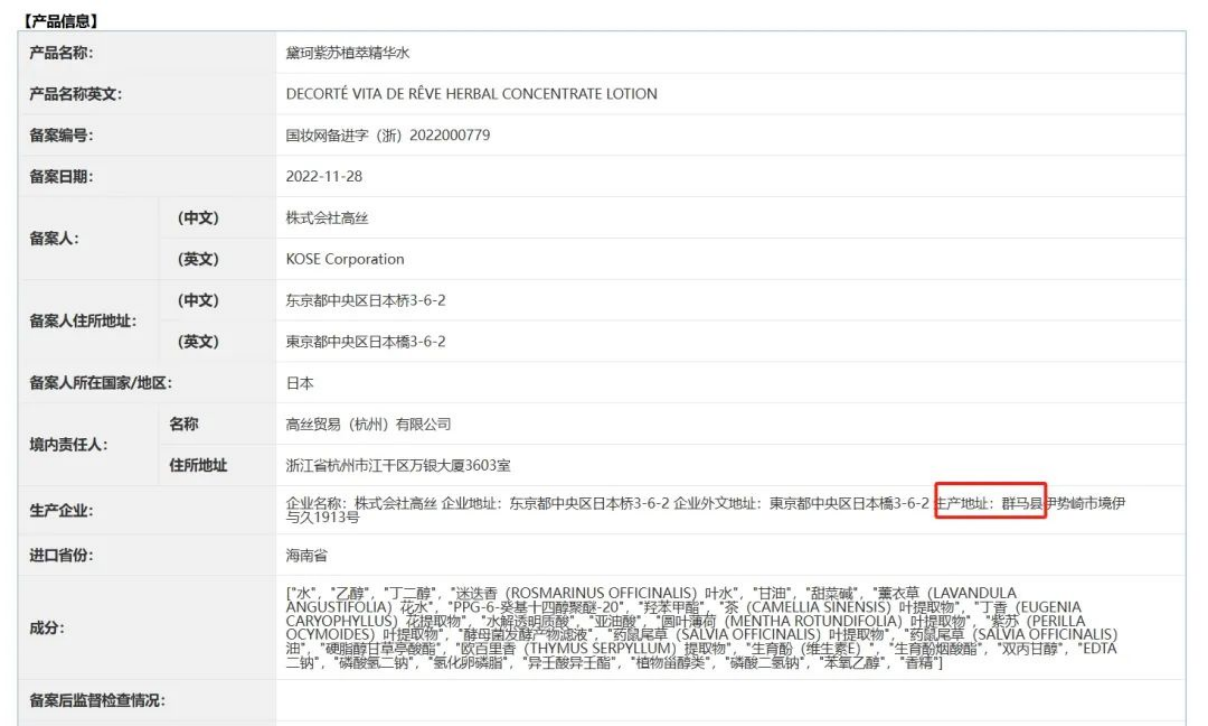Click the KOSE Corporation value
The image size is (1208, 726).
pos(345,259)
